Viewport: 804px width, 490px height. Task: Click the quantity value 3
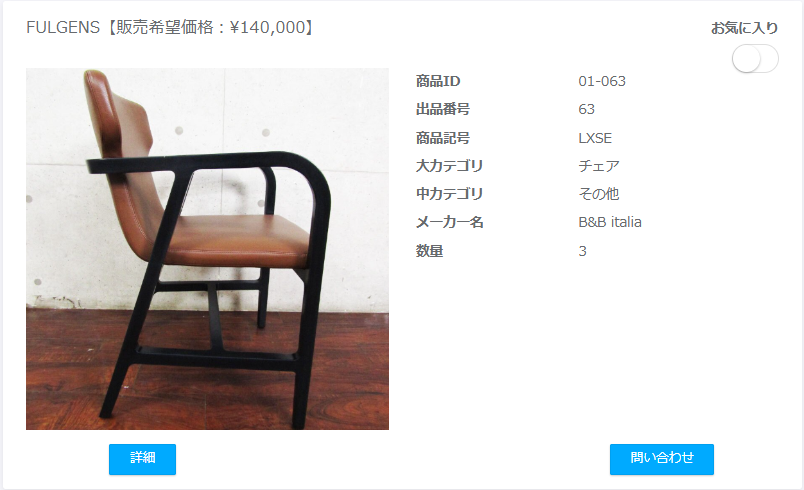pos(582,251)
